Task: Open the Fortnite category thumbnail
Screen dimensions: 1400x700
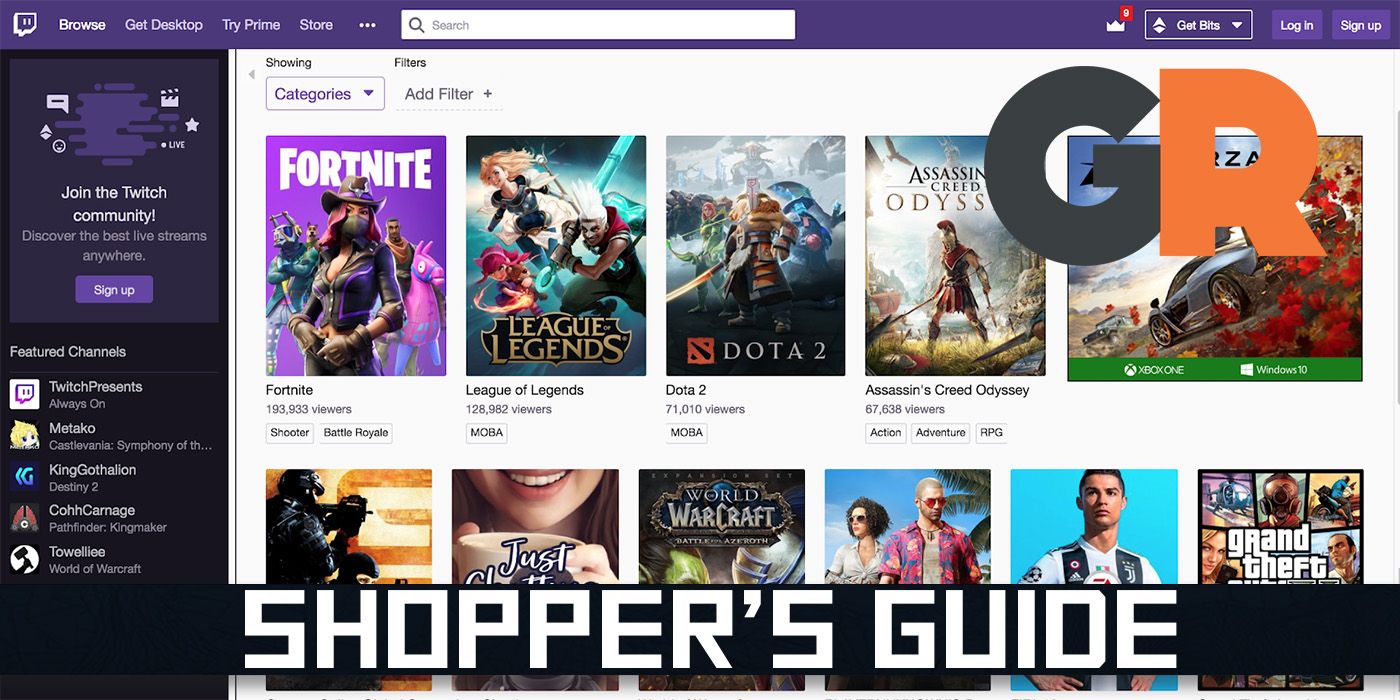Action: (x=355, y=255)
